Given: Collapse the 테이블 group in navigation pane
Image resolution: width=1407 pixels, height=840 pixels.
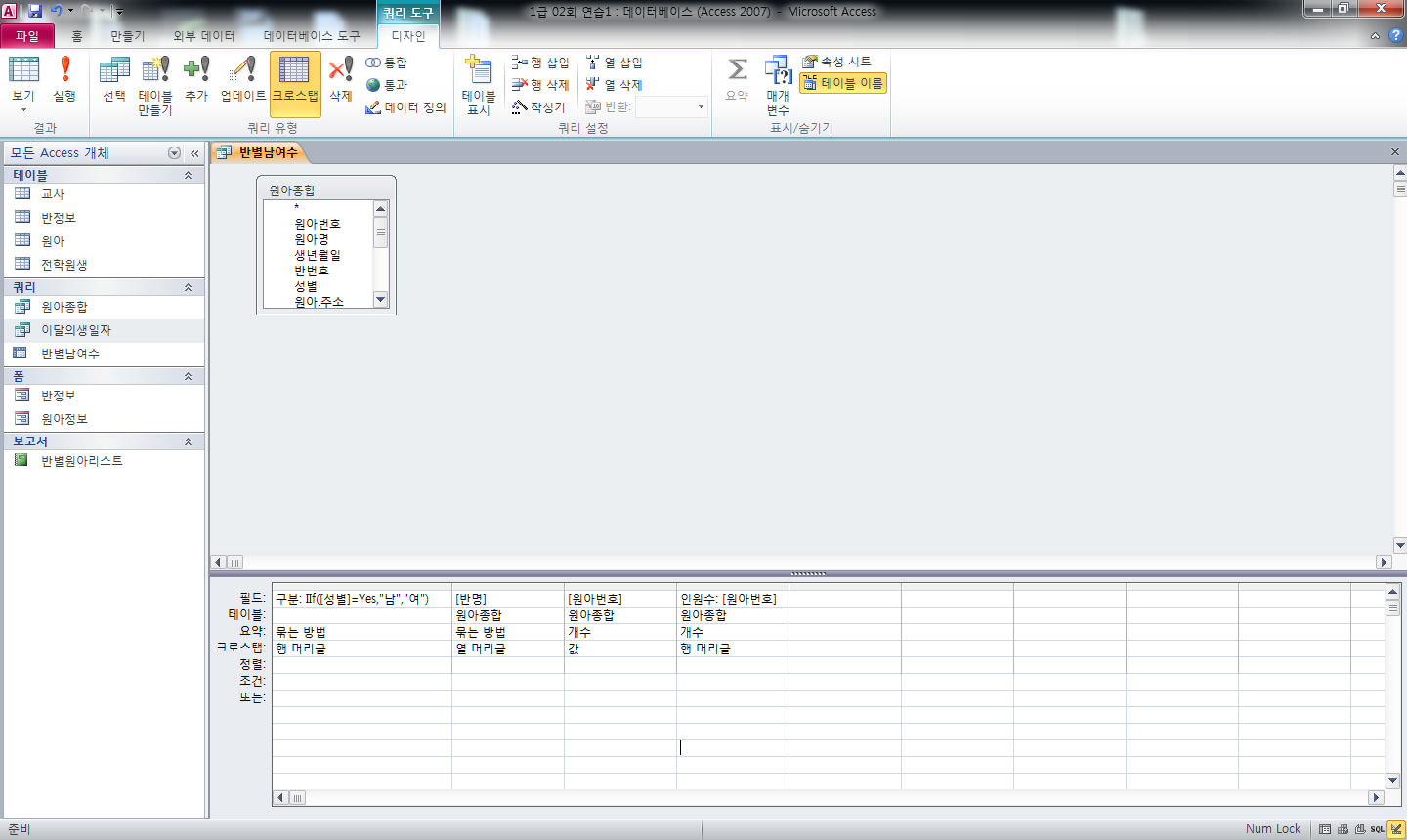Looking at the screenshot, I should [188, 175].
